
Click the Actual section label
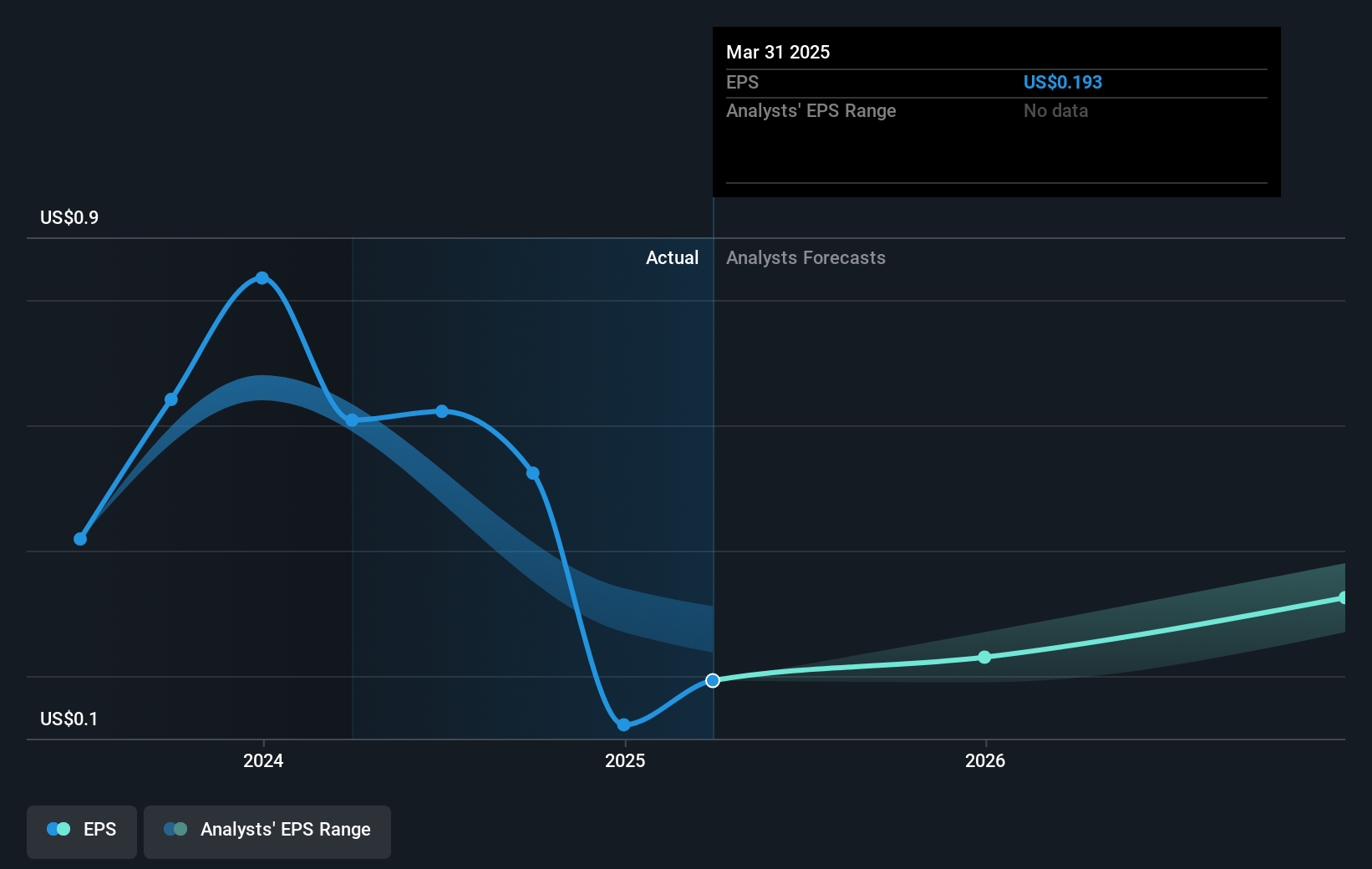click(x=672, y=257)
